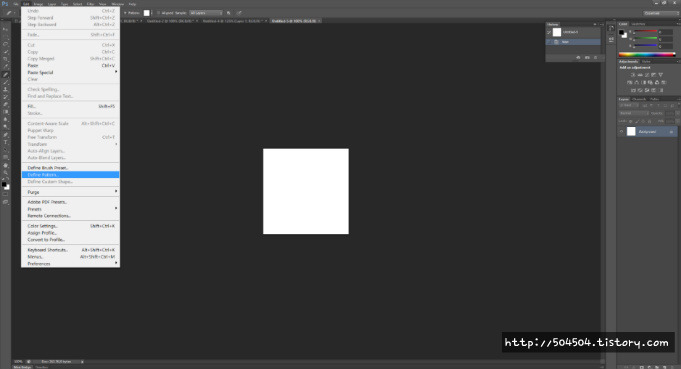Select the Move tool in toolbox
Screen dimensions: 681x369
point(5,29)
